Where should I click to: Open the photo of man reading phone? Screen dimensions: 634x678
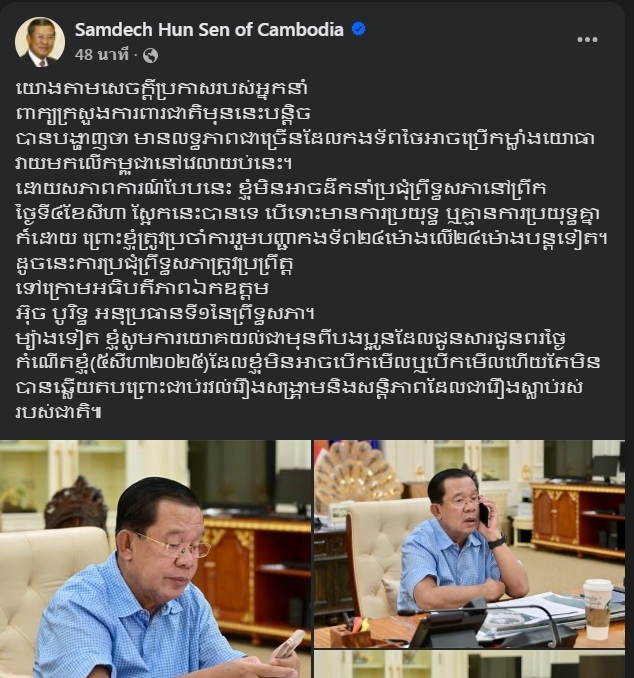[x=155, y=559]
